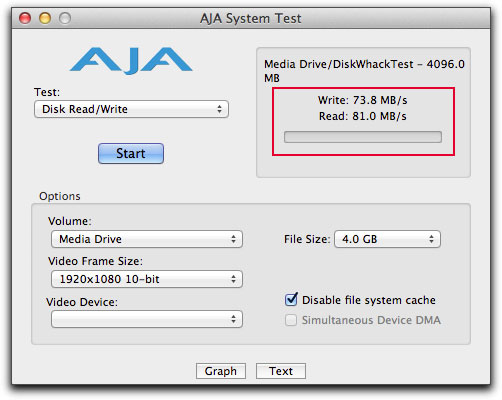Click the Media Drive/DiskWhackTest file label
502x400 pixels.
pyautogui.click(x=364, y=71)
